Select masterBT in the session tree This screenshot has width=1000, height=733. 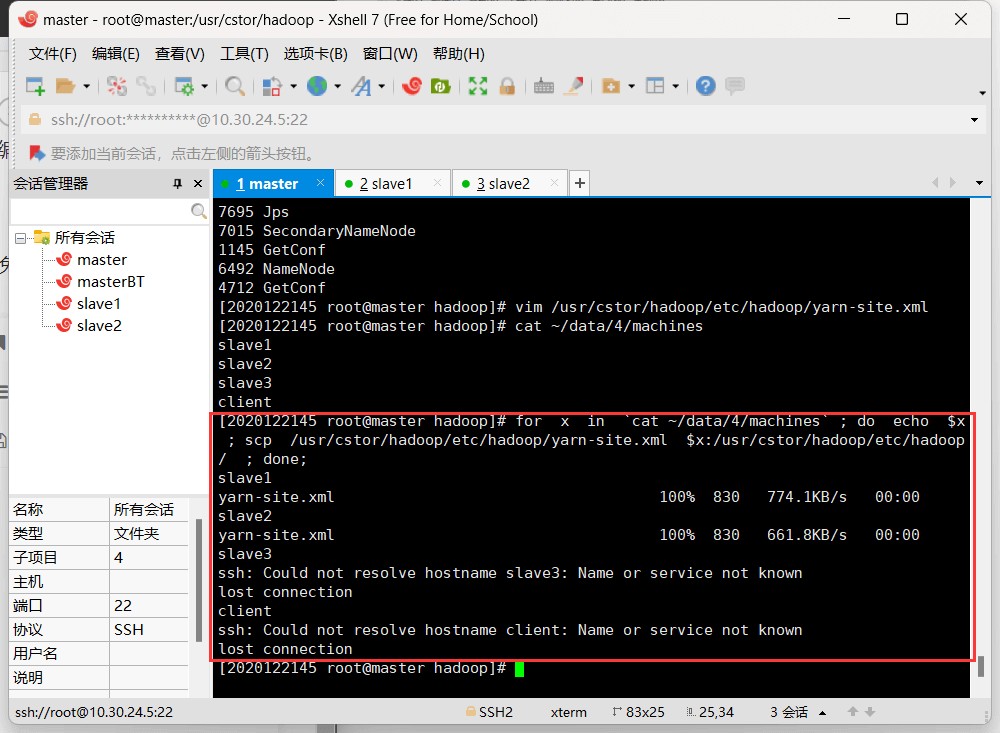(x=110, y=282)
